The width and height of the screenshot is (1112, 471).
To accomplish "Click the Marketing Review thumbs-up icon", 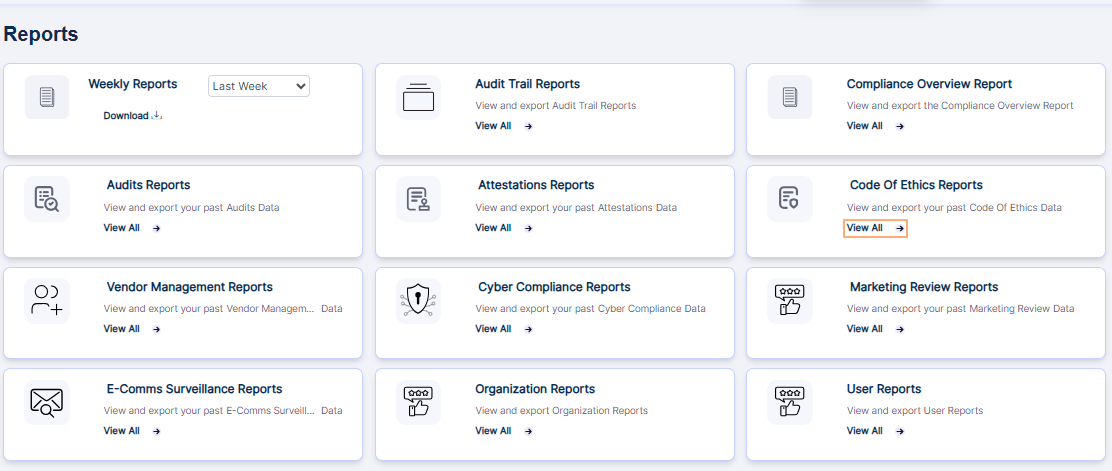I will [790, 301].
